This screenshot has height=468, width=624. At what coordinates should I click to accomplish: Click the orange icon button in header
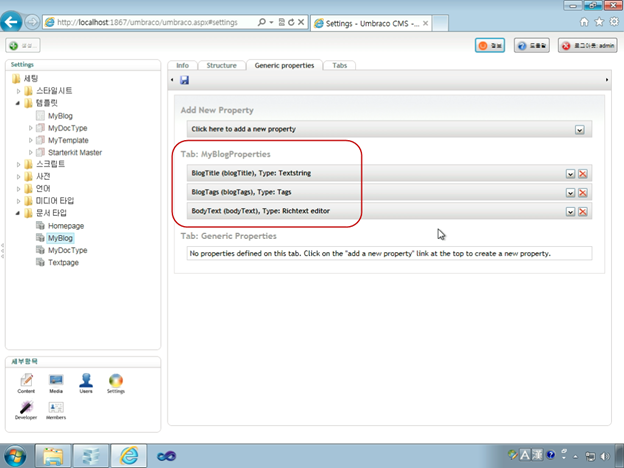point(490,46)
